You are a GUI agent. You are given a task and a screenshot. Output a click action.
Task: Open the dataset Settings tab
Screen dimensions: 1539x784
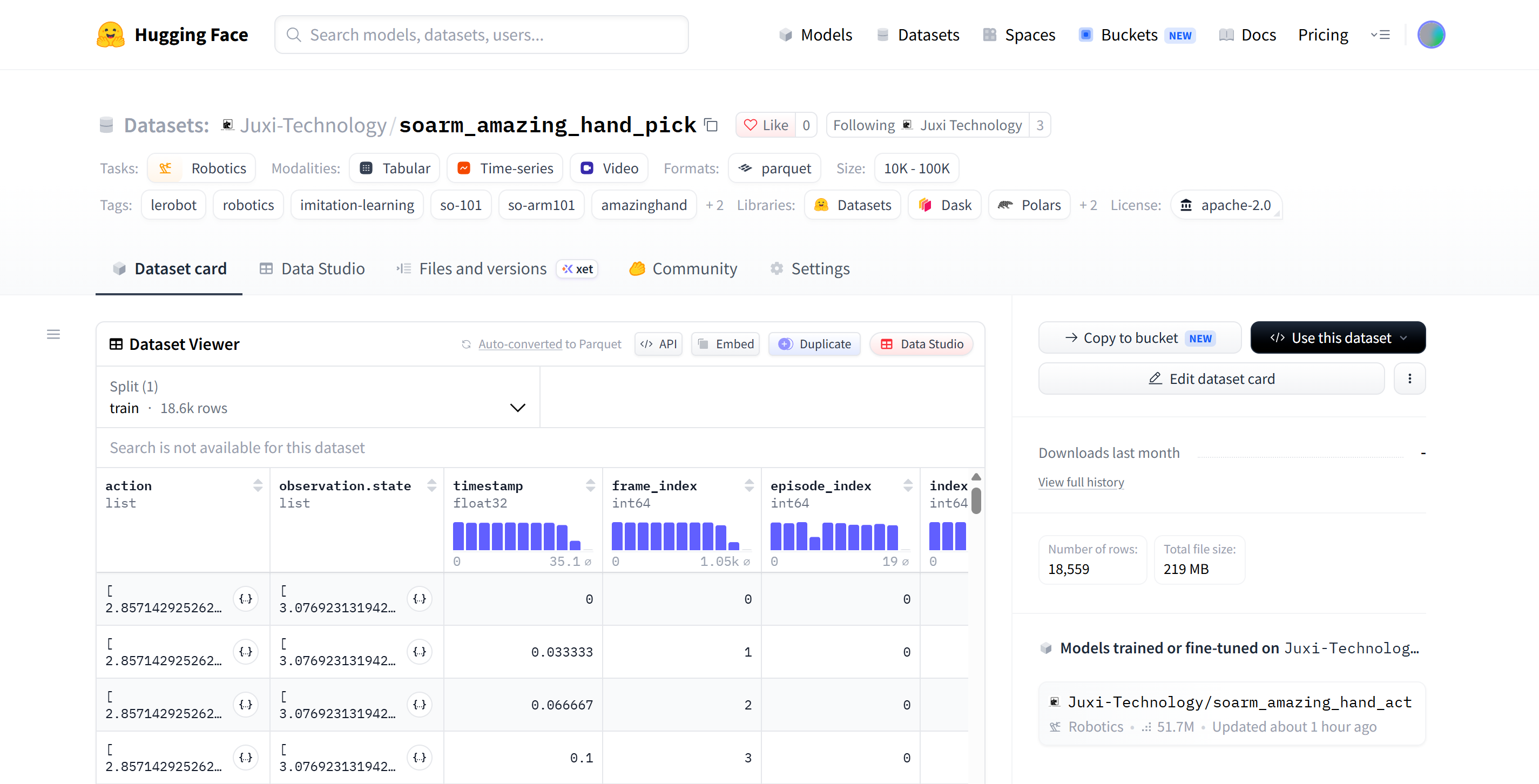pyautogui.click(x=810, y=269)
